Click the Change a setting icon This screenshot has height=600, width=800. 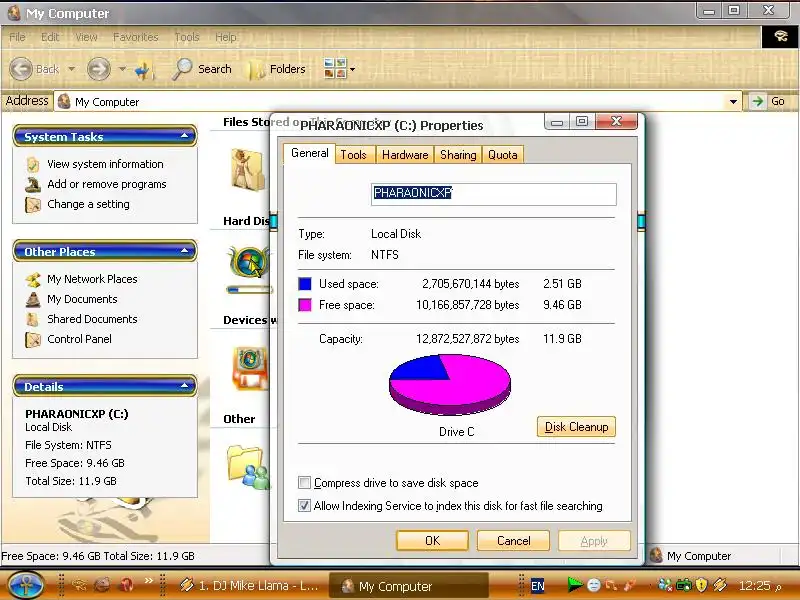(x=33, y=205)
